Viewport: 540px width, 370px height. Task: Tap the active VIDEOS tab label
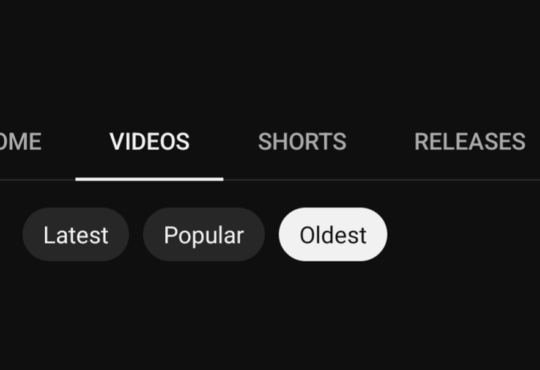(149, 142)
